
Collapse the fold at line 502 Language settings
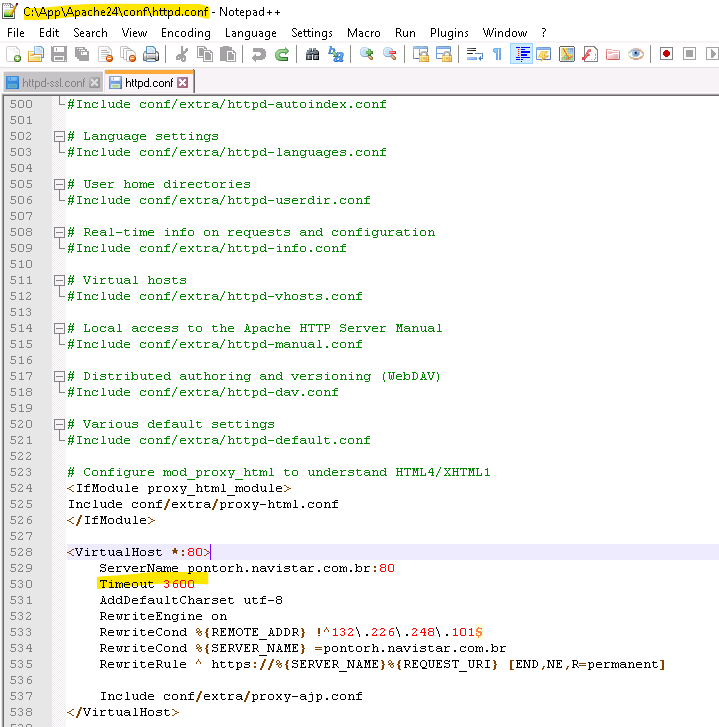(x=59, y=136)
